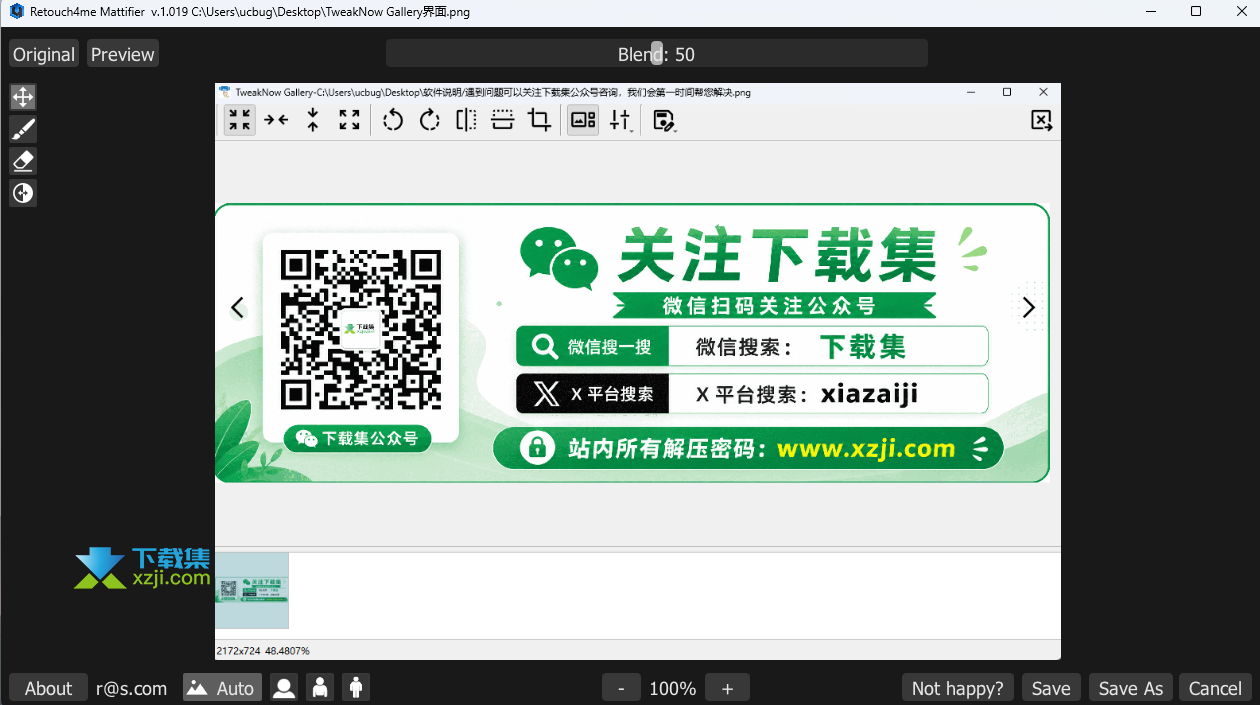The height and width of the screenshot is (705, 1260).
Task: Enable Auto detection mode
Action: [x=222, y=688]
